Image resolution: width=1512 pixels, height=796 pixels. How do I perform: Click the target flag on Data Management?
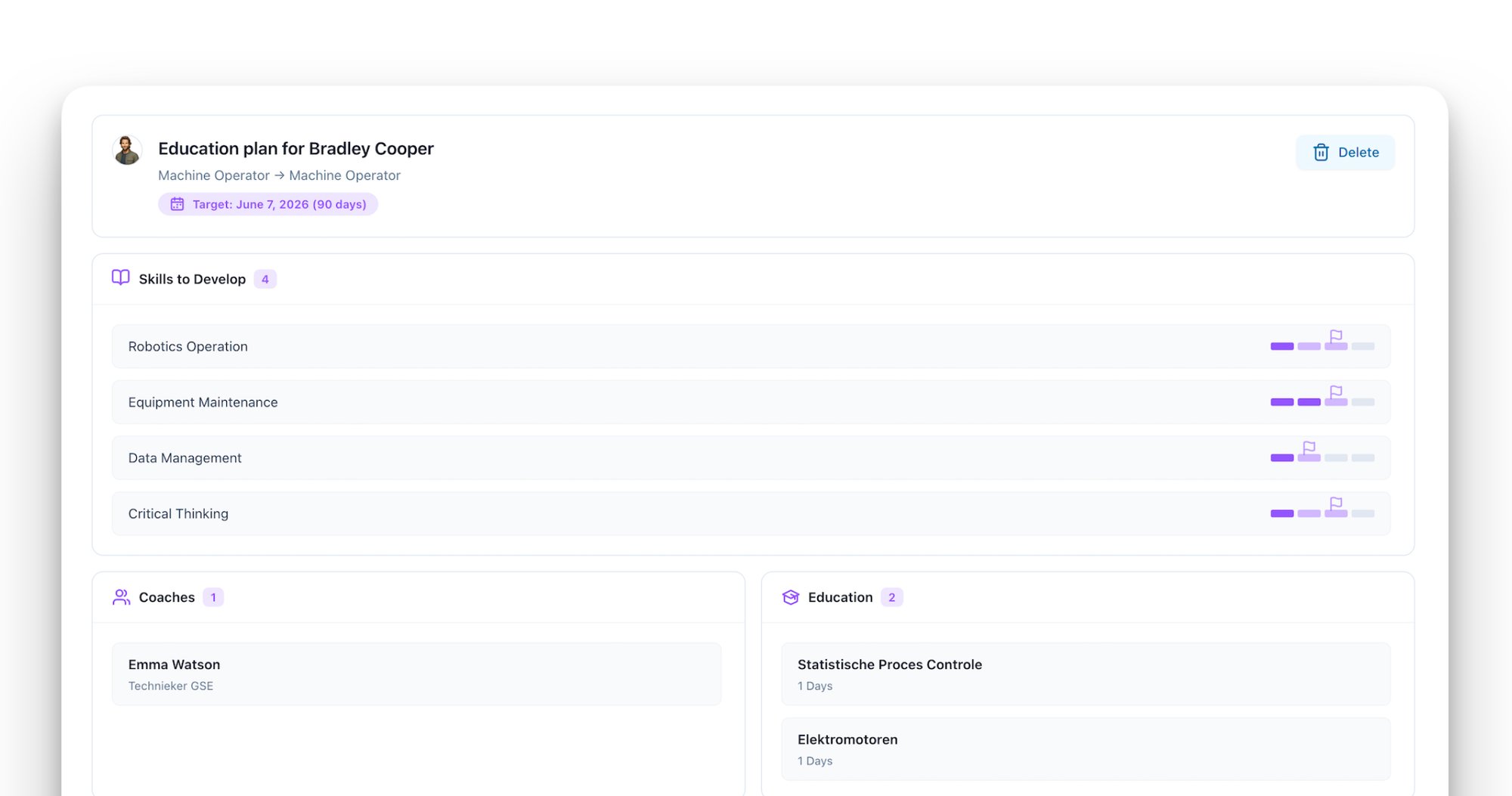(1309, 448)
